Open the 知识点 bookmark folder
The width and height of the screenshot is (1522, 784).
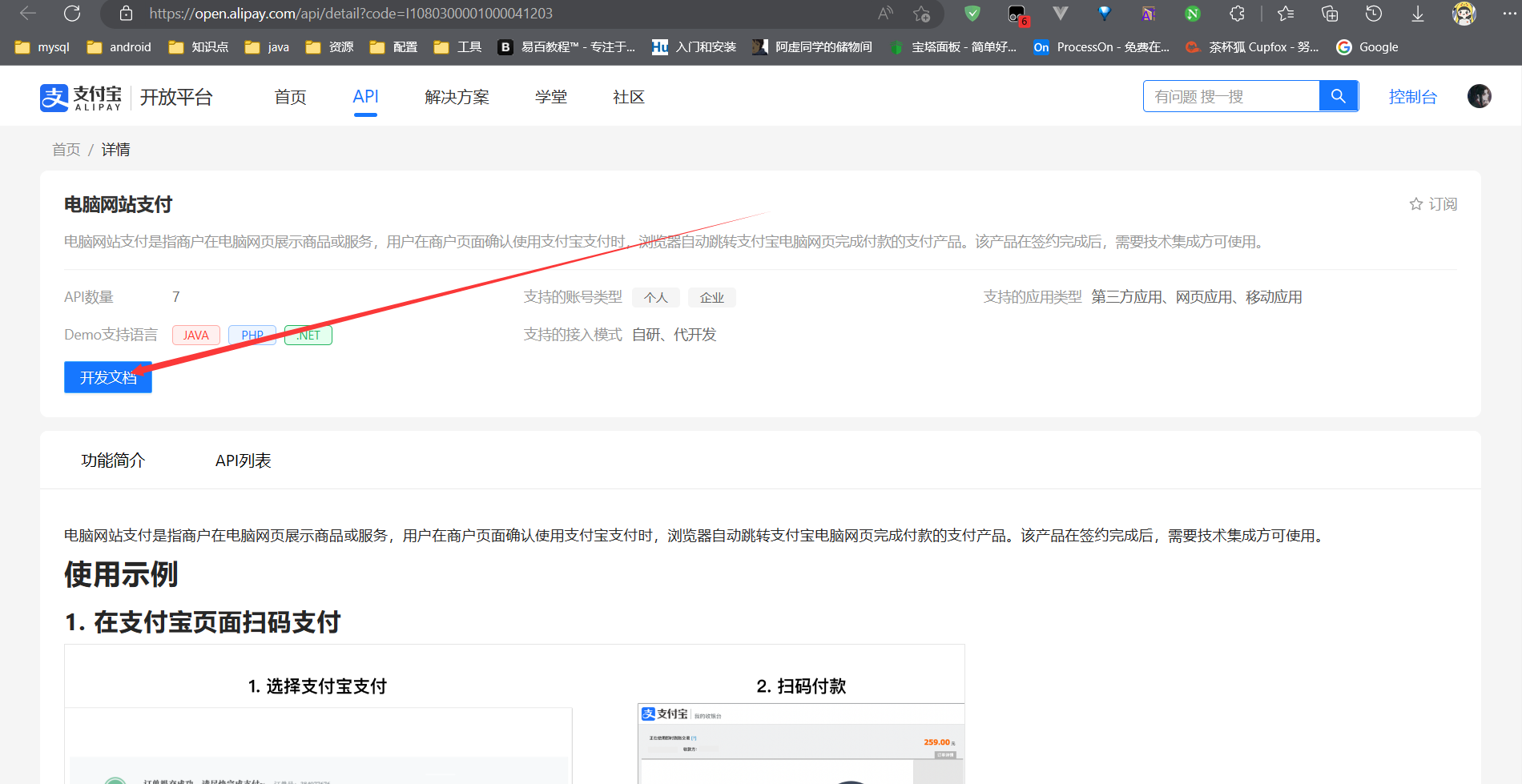(x=199, y=47)
